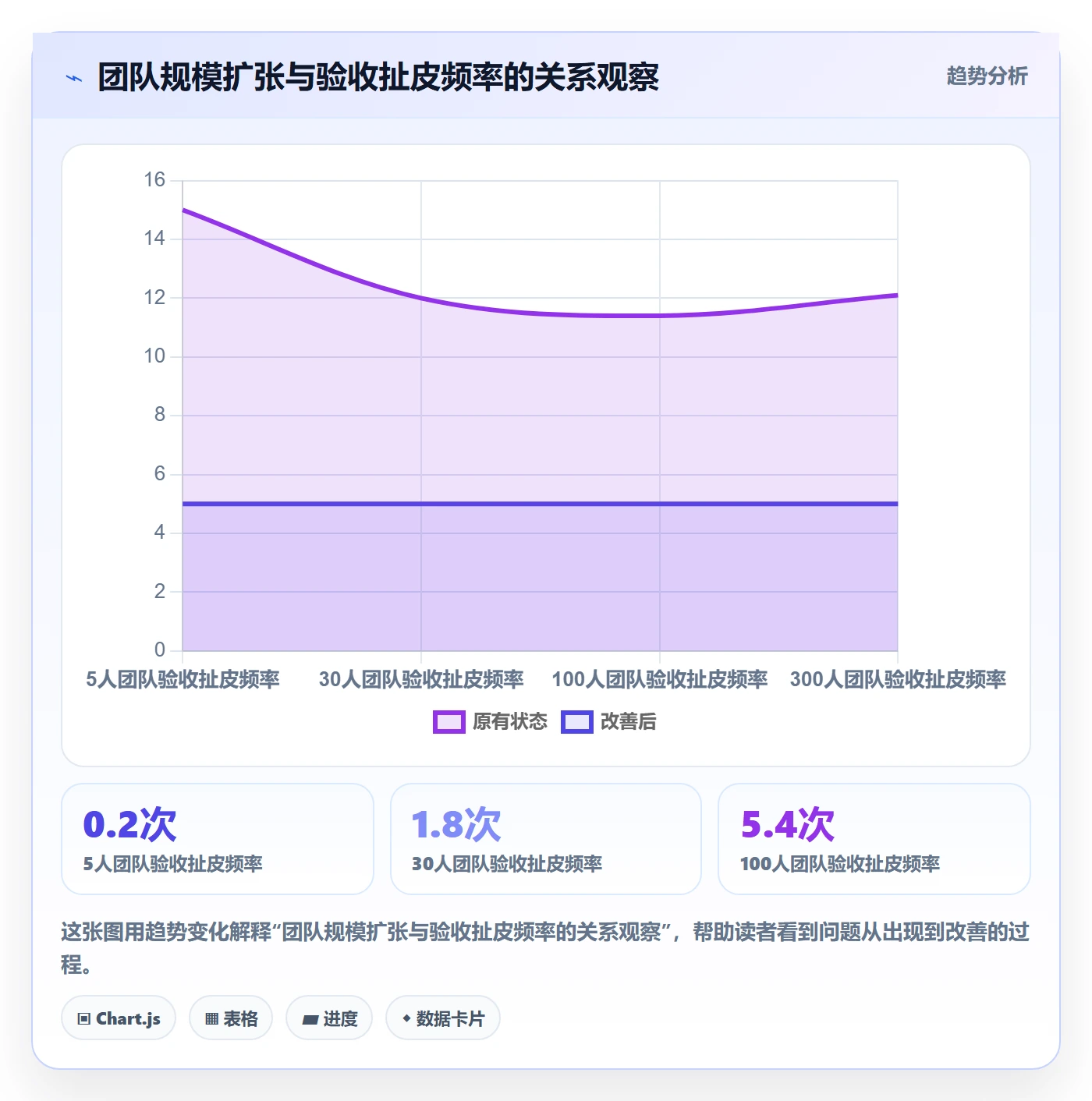Toggle the 改善后 legend entry
The height and width of the screenshot is (1101, 1092).
pos(608,721)
